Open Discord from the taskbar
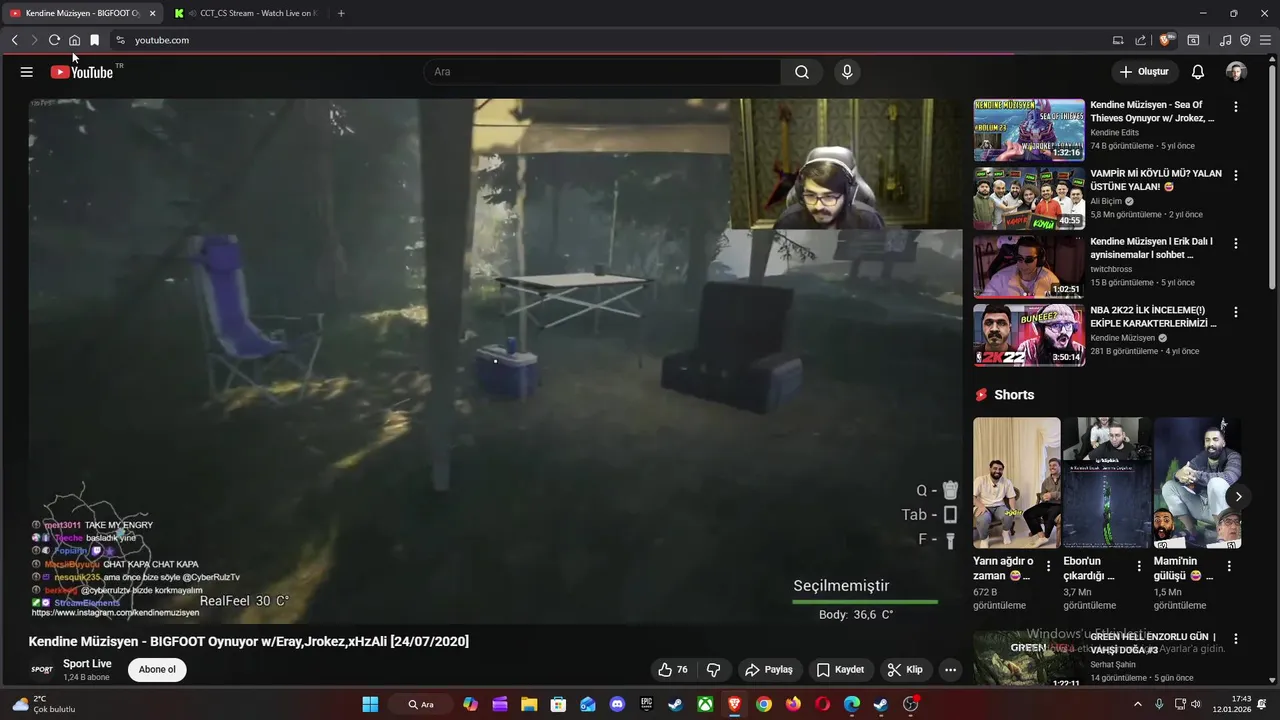 pyautogui.click(x=617, y=704)
